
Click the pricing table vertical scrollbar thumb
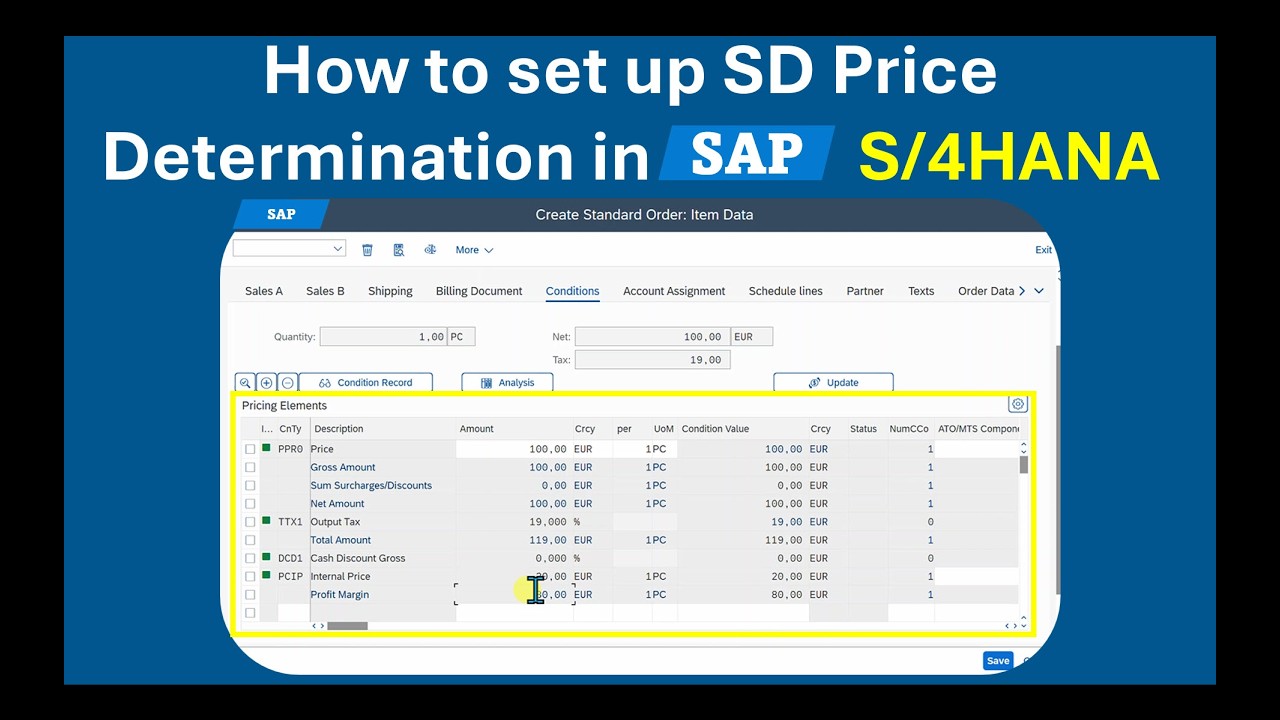click(1023, 465)
